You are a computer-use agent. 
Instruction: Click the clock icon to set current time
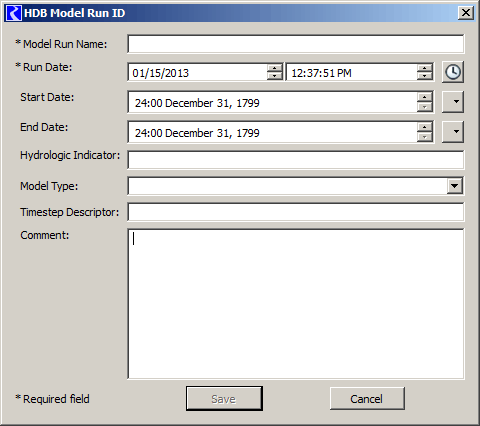point(453,72)
